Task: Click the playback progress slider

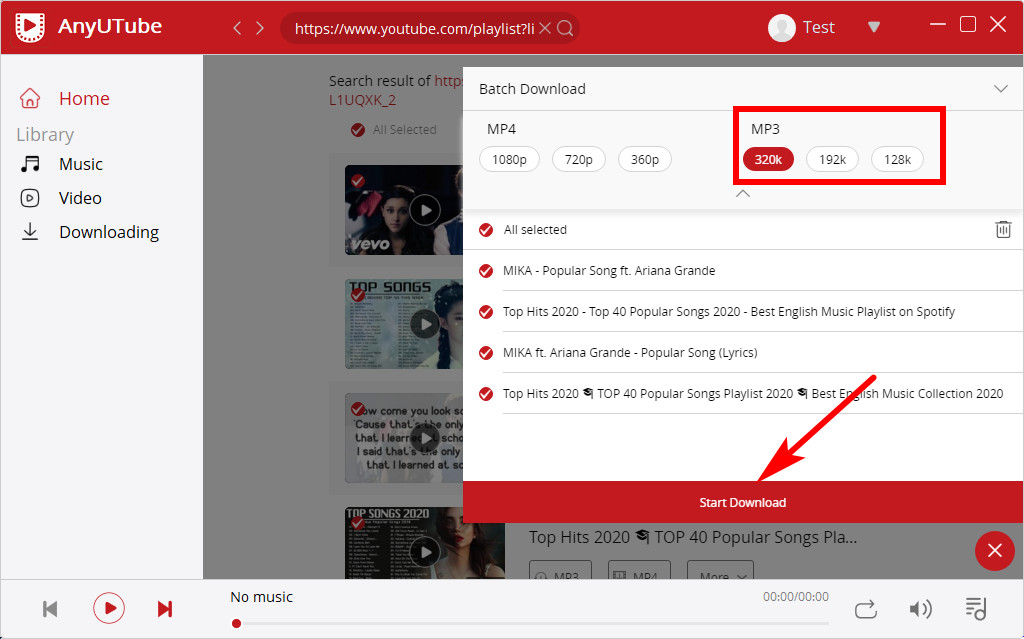Action: coord(530,623)
